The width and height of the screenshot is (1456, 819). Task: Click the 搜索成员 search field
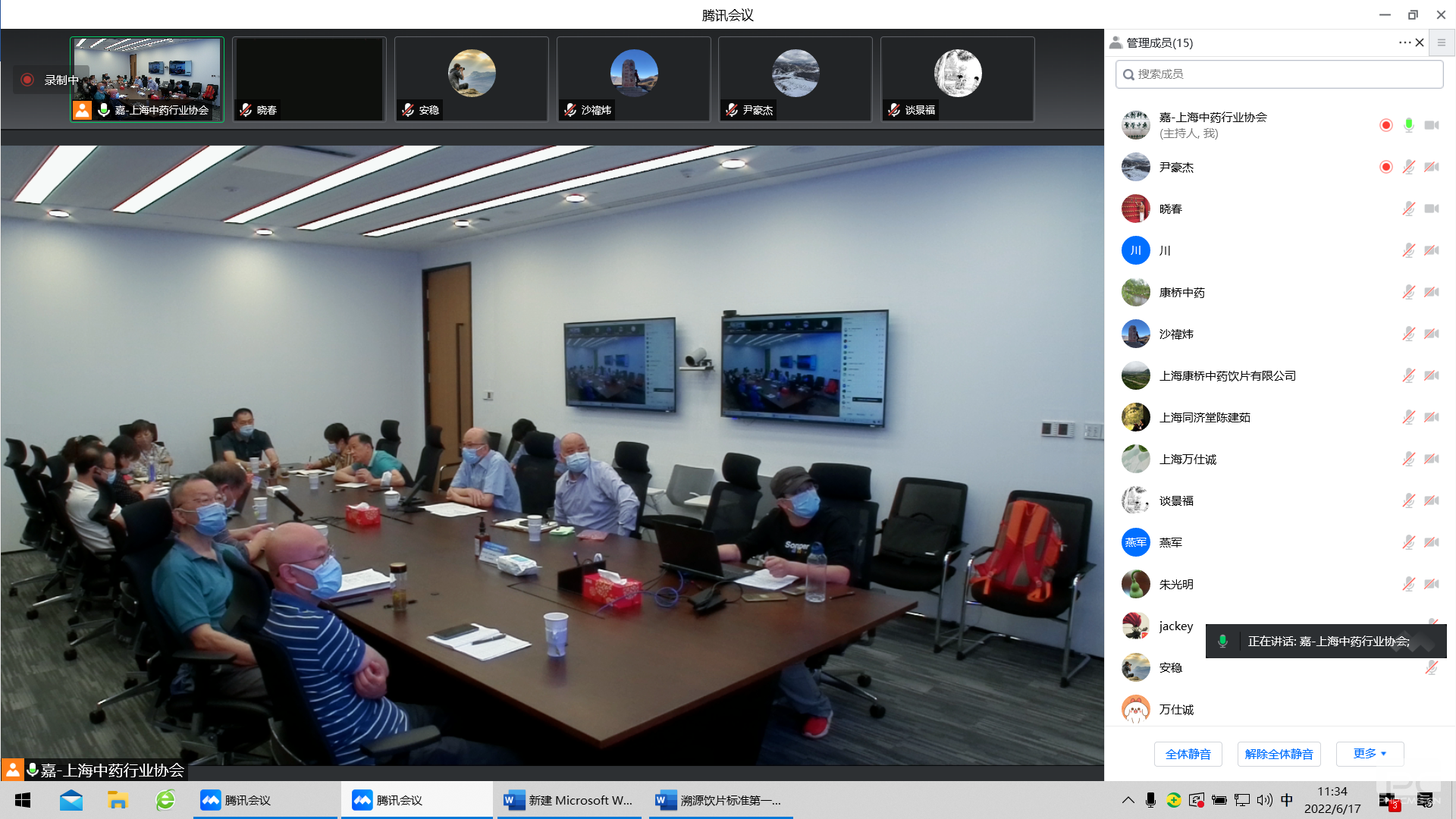[x=1279, y=74]
